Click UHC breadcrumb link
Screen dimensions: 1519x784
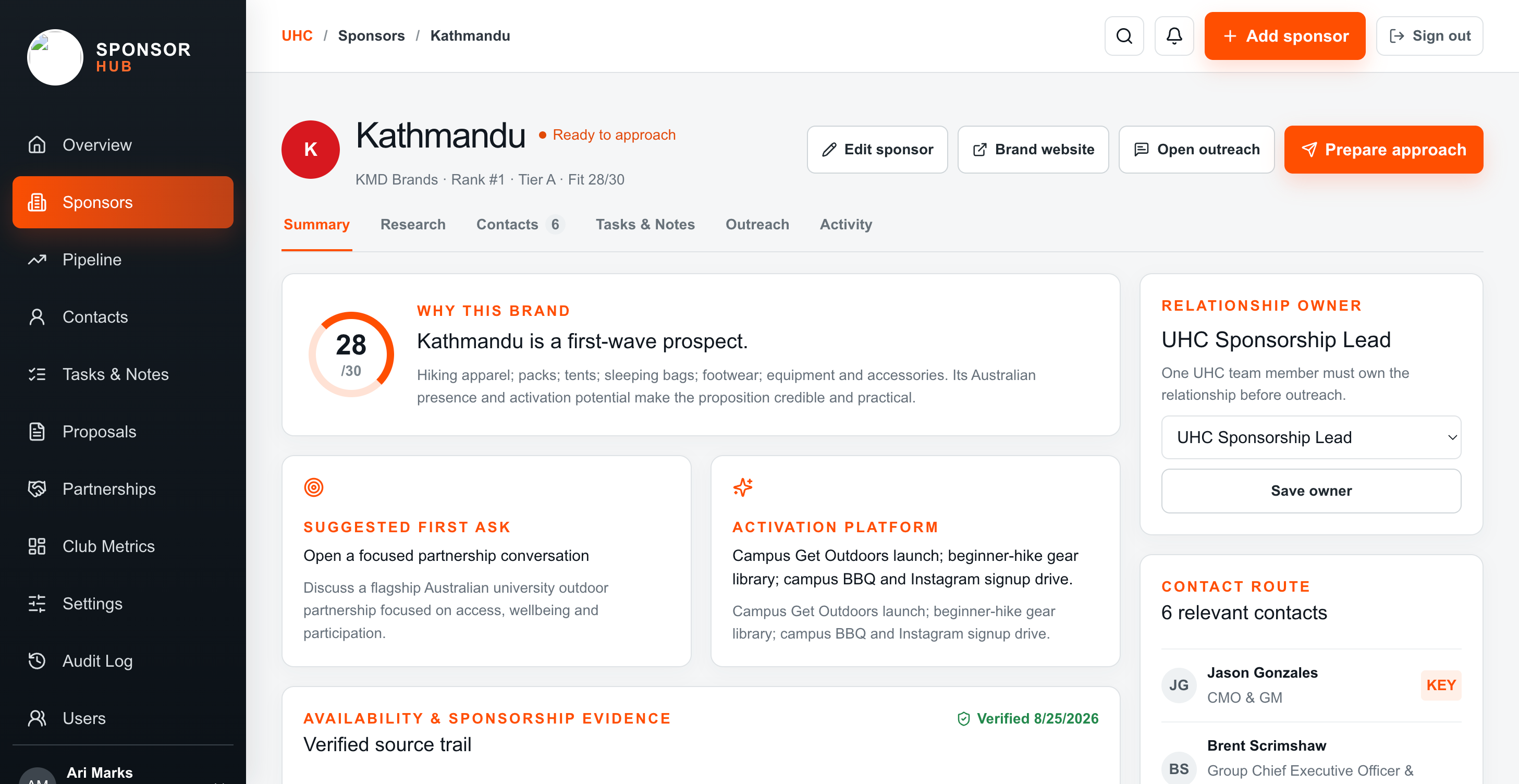[x=297, y=36]
